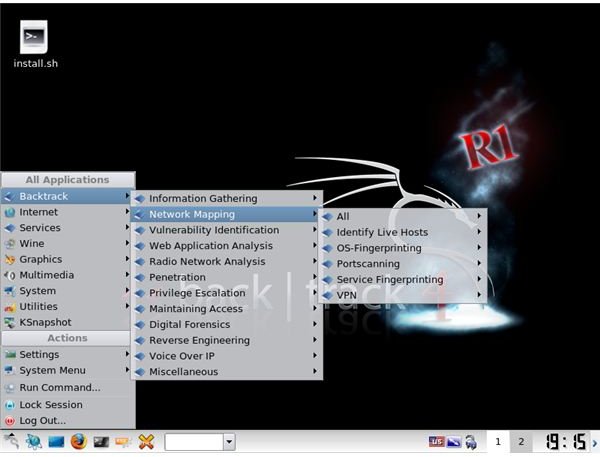Image resolution: width=600 pixels, height=457 pixels.
Task: Click the Internet globe icon in menu
Action: pyautogui.click(x=10, y=212)
